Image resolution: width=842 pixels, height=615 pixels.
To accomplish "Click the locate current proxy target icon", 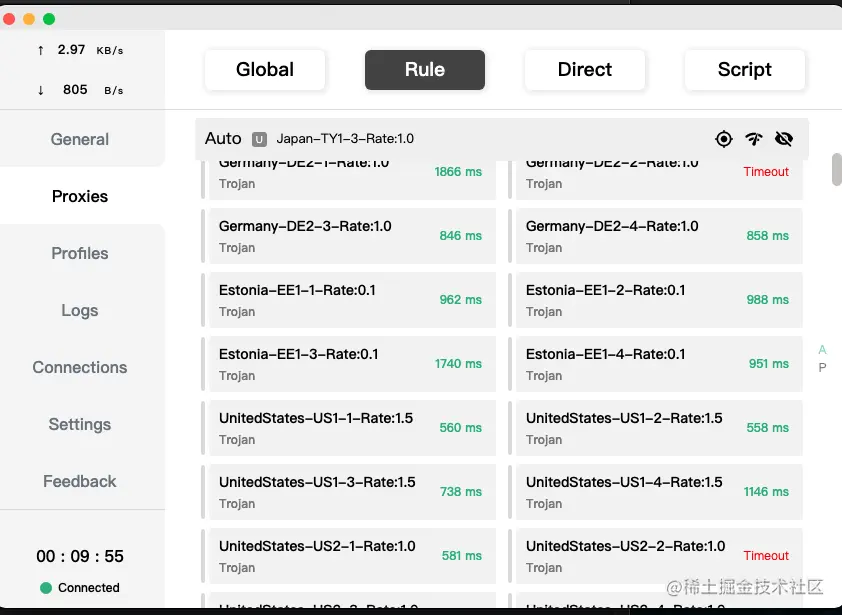I will [x=724, y=139].
